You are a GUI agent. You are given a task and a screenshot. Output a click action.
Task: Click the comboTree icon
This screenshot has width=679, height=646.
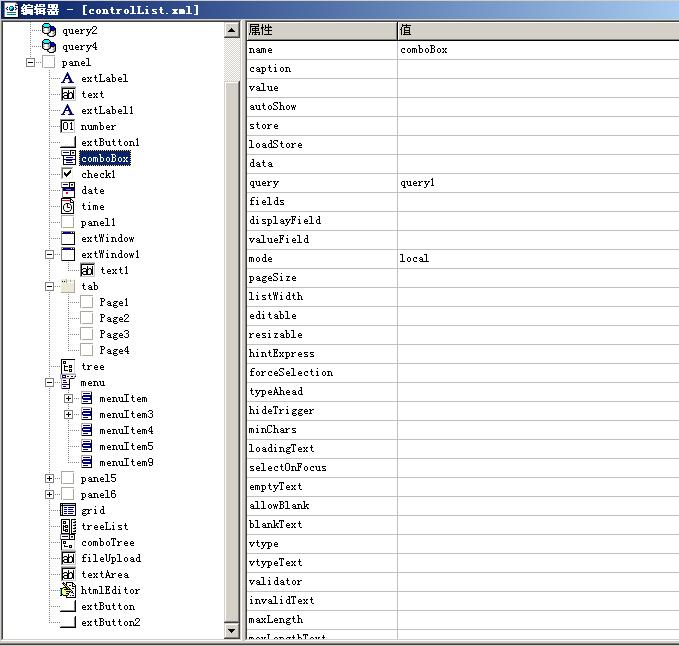pos(68,542)
